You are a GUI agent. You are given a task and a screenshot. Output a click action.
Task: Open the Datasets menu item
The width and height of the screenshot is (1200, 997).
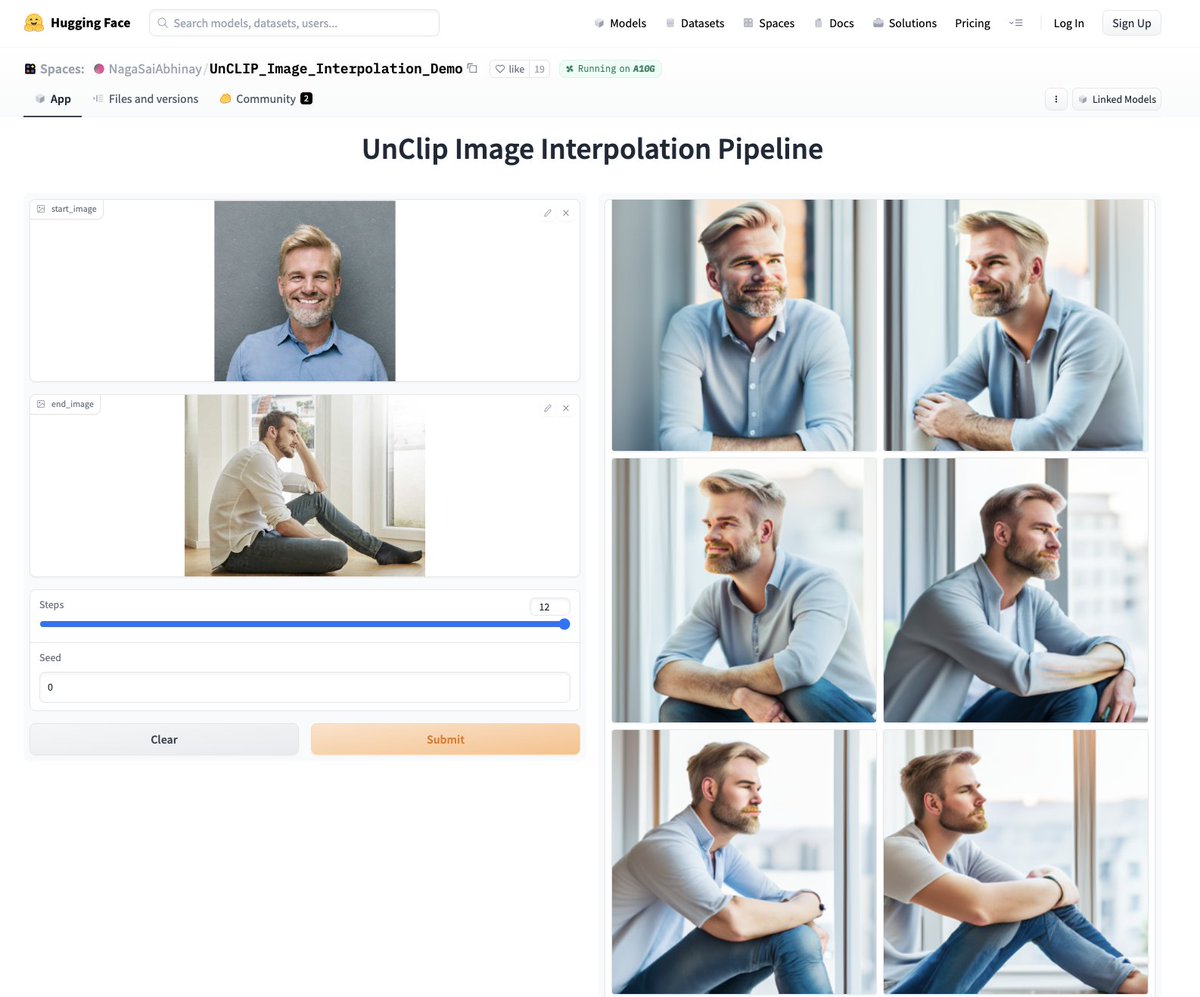695,23
